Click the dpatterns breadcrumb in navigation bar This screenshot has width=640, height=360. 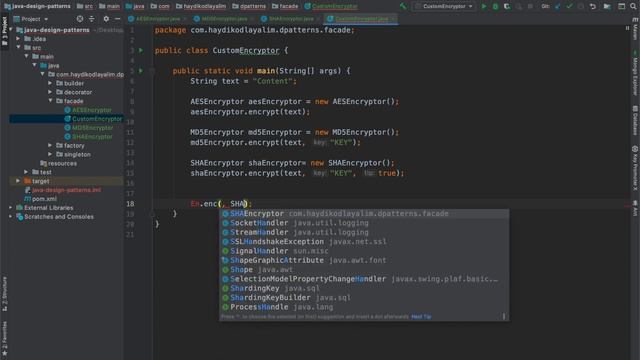click(249, 6)
